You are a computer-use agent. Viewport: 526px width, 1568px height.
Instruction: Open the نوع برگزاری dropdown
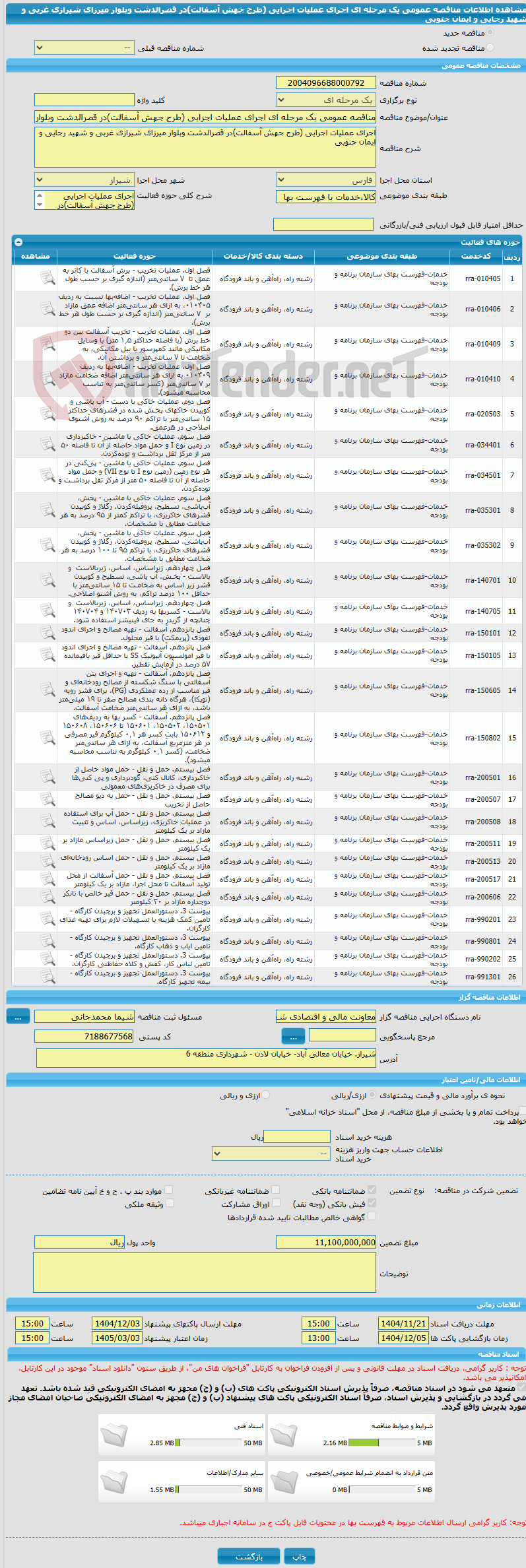point(326,100)
